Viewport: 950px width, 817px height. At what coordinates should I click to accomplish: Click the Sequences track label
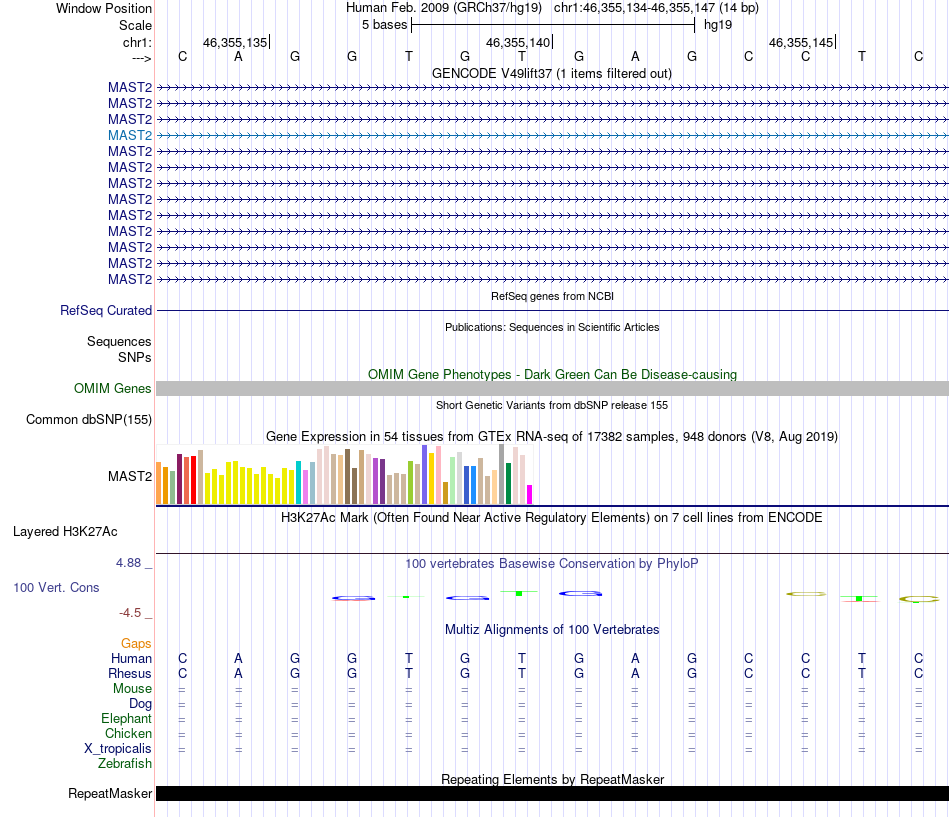coord(119,341)
